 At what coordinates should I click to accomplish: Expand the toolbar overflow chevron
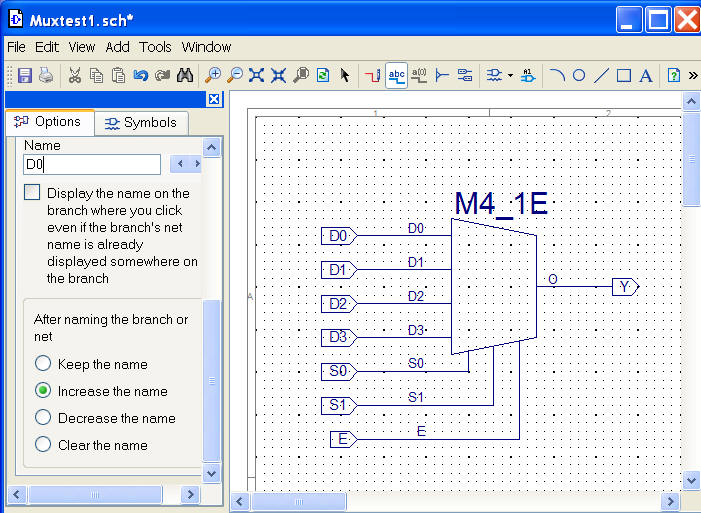coord(693,75)
